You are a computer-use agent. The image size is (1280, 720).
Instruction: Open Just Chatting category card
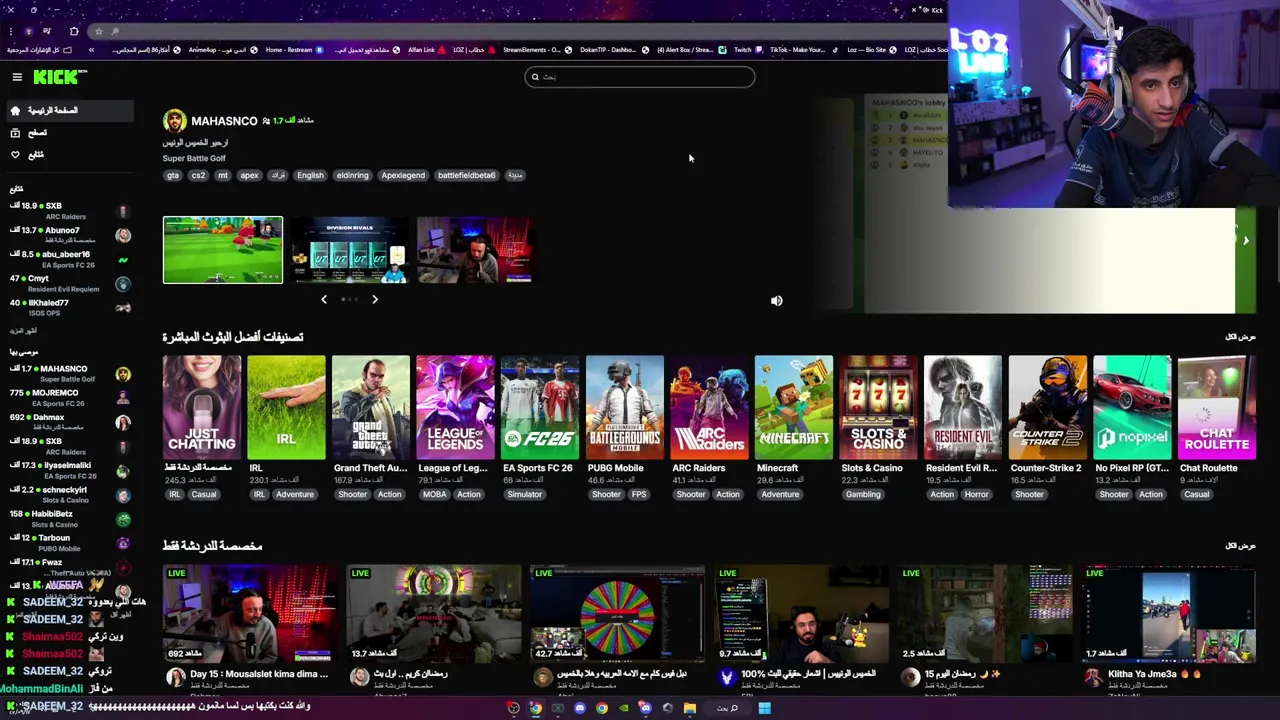tap(202, 408)
